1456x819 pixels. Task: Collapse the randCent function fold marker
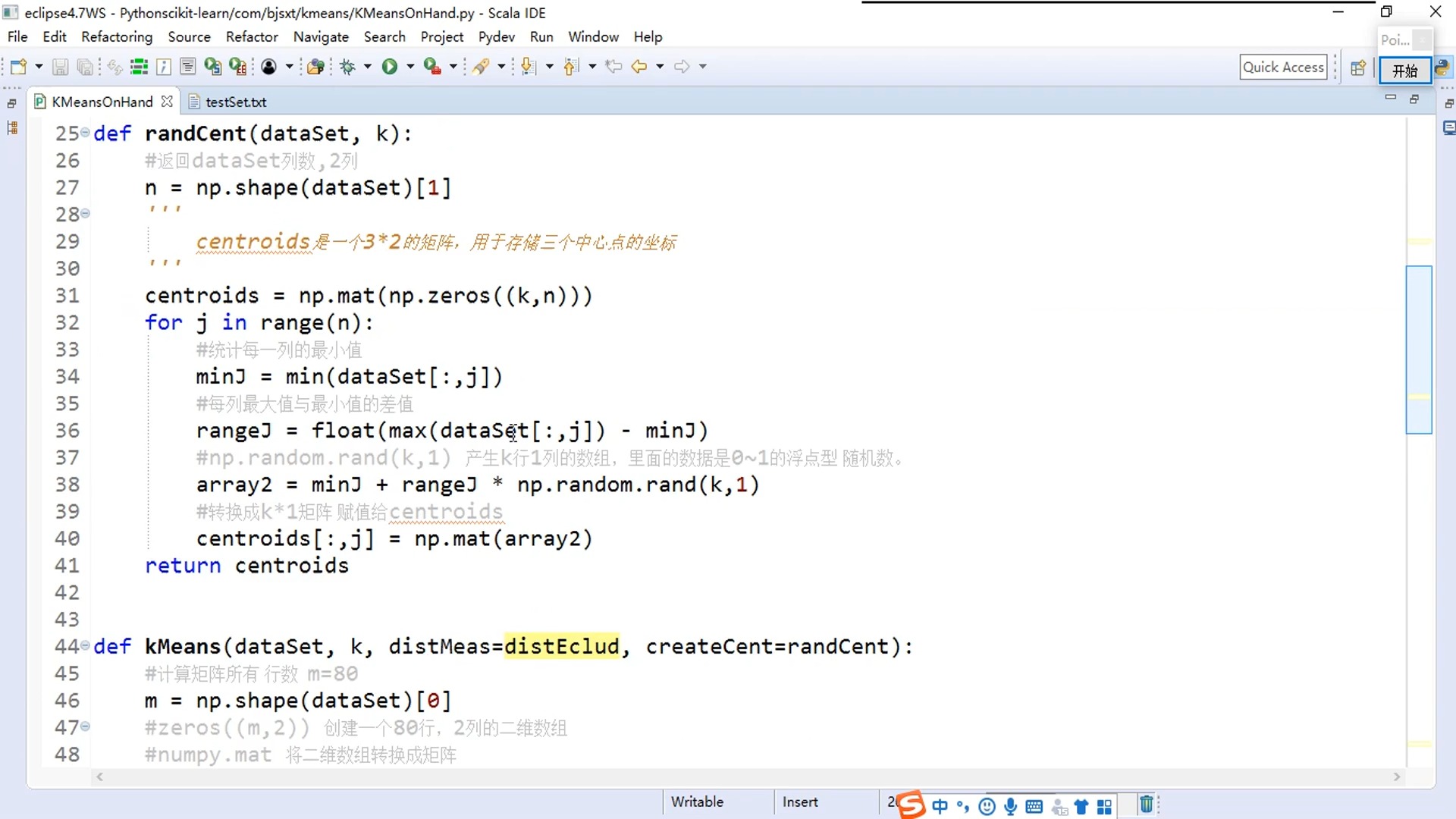(86, 133)
